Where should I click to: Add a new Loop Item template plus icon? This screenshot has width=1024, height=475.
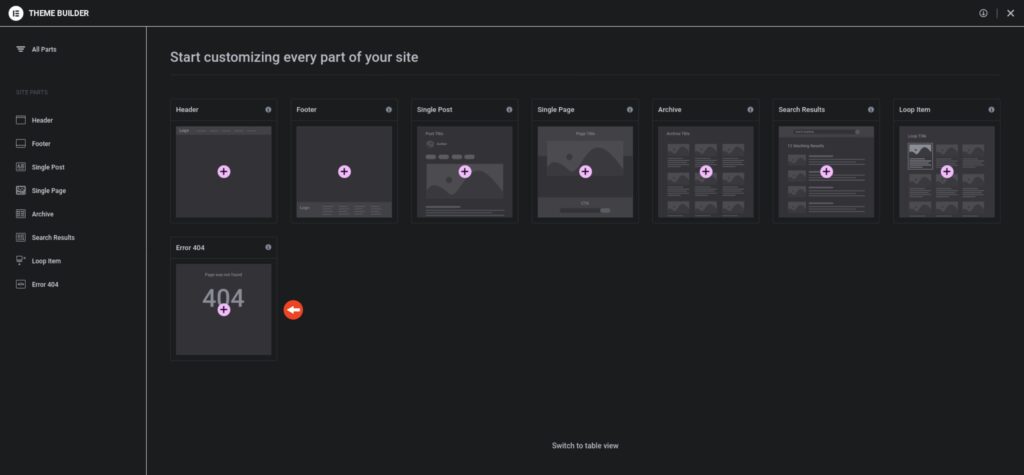pos(947,172)
